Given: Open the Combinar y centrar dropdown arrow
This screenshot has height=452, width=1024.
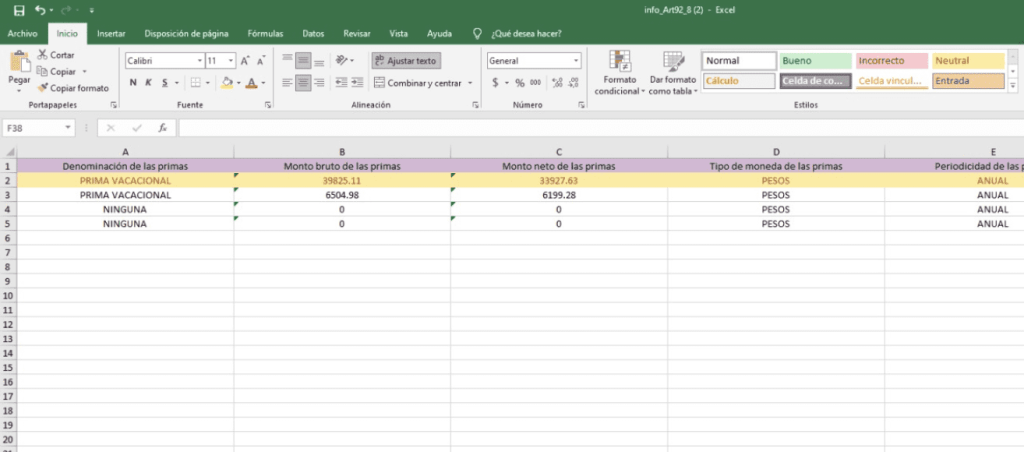Looking at the screenshot, I should [470, 83].
